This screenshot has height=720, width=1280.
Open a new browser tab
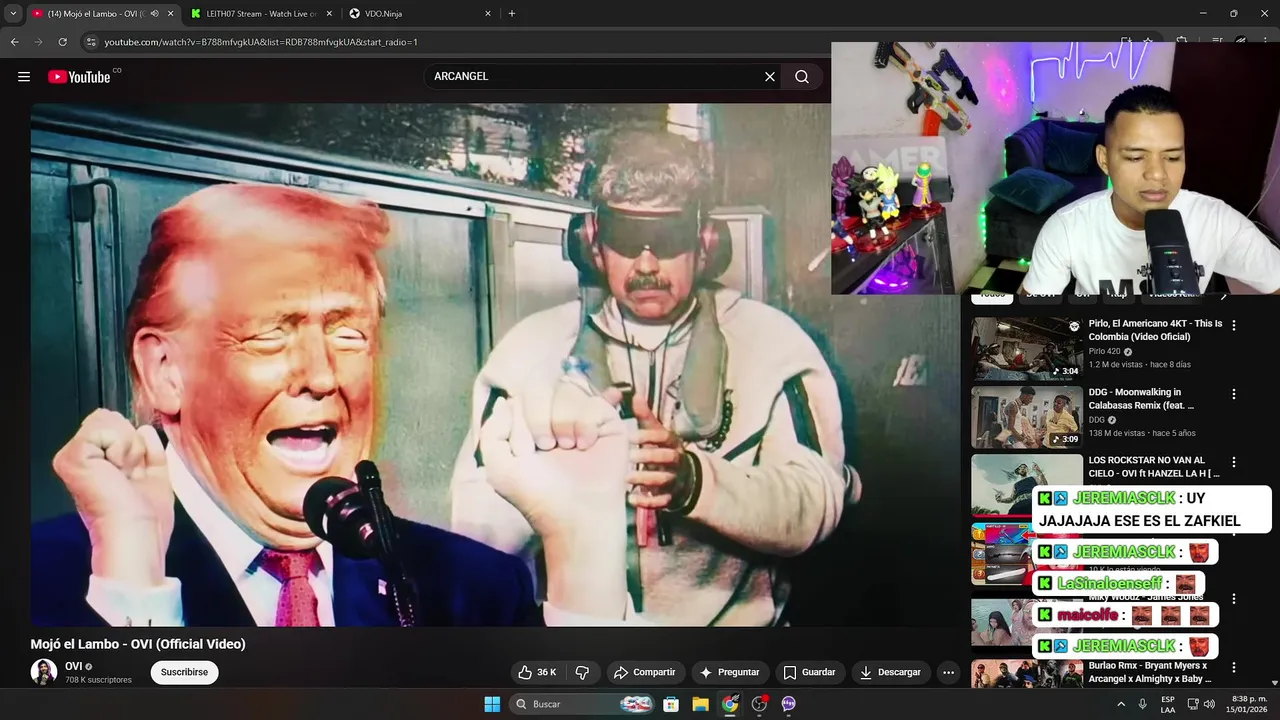[x=512, y=13]
